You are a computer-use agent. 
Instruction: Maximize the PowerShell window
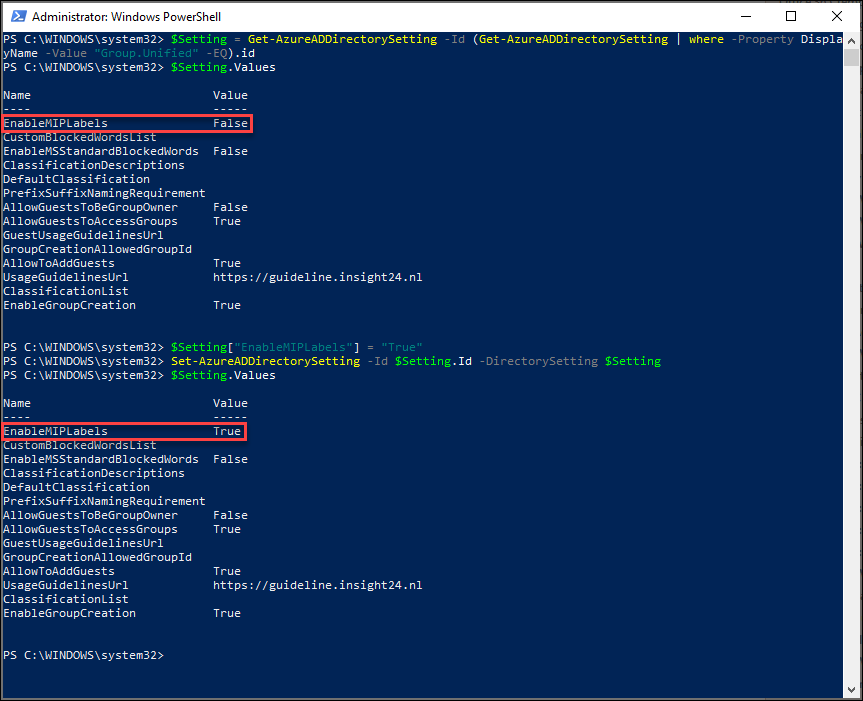point(791,17)
